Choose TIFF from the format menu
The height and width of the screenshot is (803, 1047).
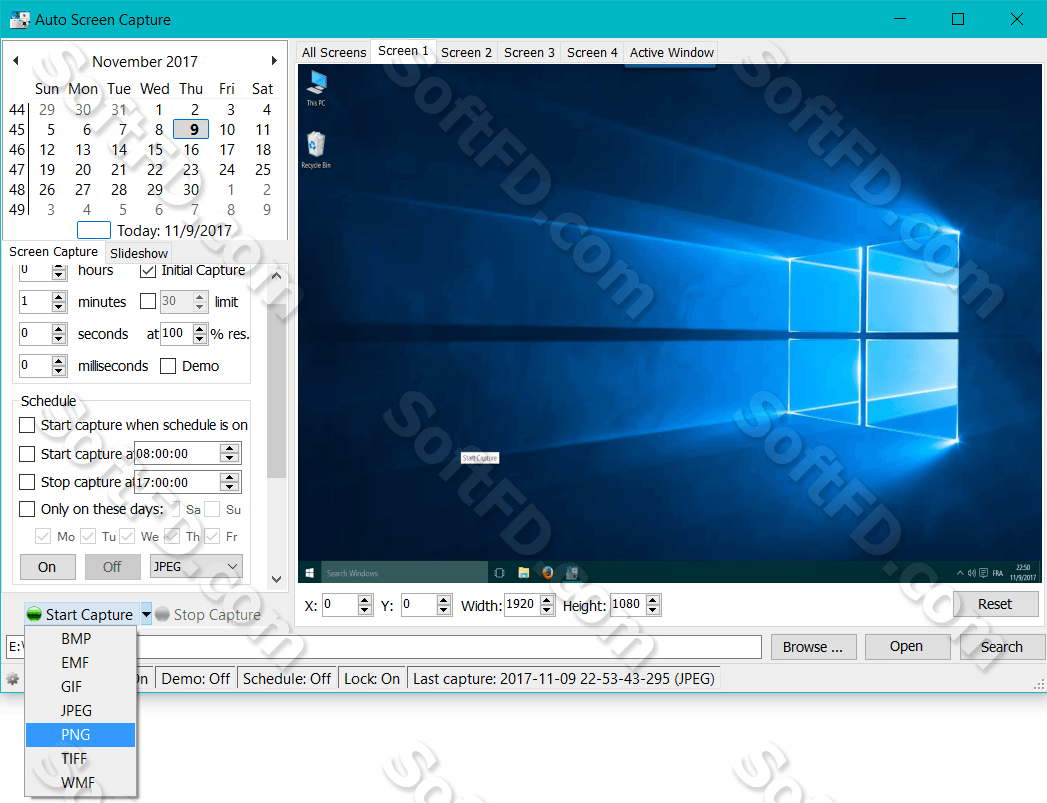click(80, 759)
